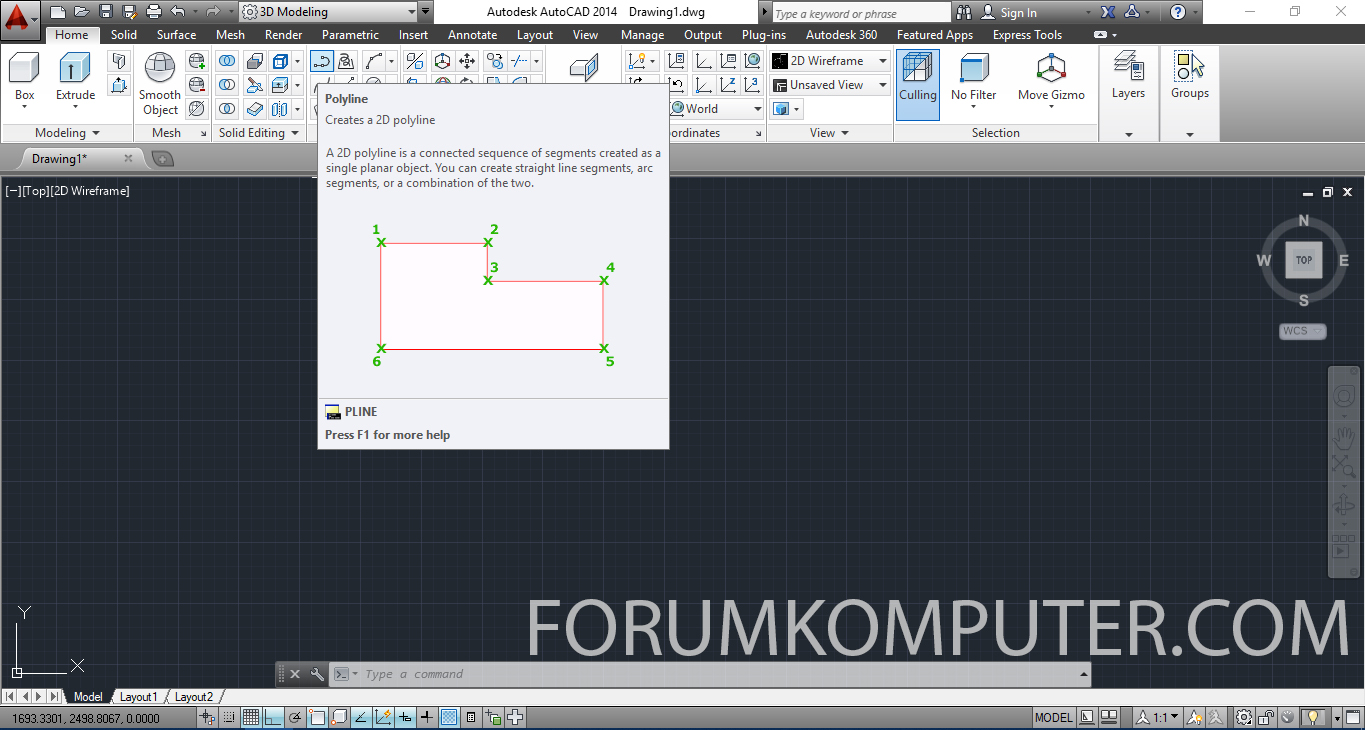The width and height of the screenshot is (1365, 730).
Task: Undo the last action
Action: [x=177, y=12]
